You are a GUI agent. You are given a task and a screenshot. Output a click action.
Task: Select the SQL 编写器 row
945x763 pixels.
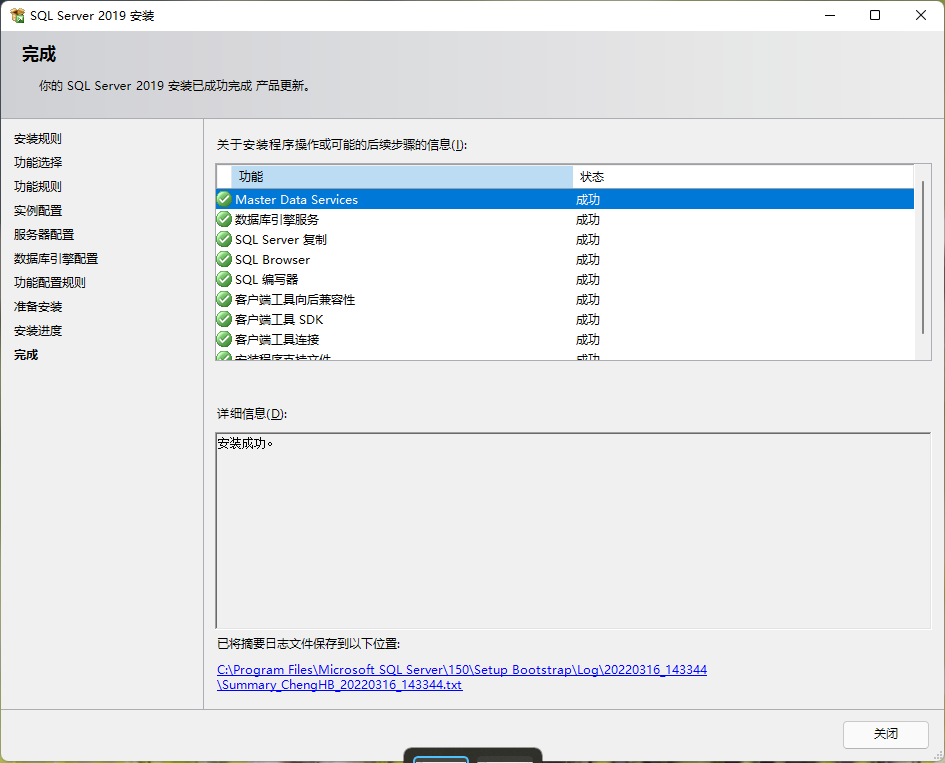[565, 279]
